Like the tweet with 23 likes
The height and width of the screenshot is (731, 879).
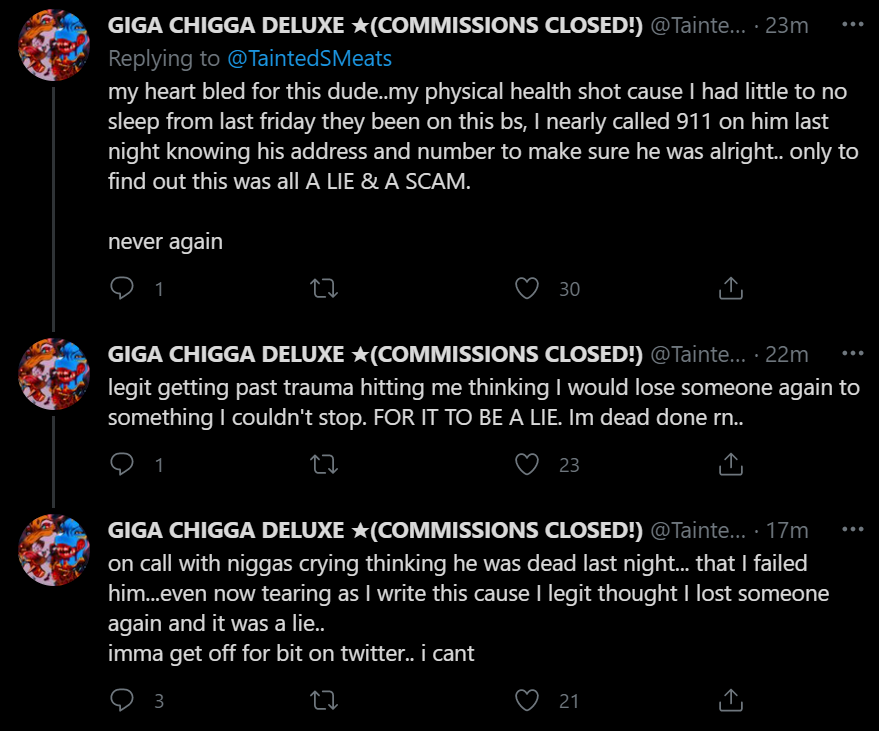coord(527,464)
